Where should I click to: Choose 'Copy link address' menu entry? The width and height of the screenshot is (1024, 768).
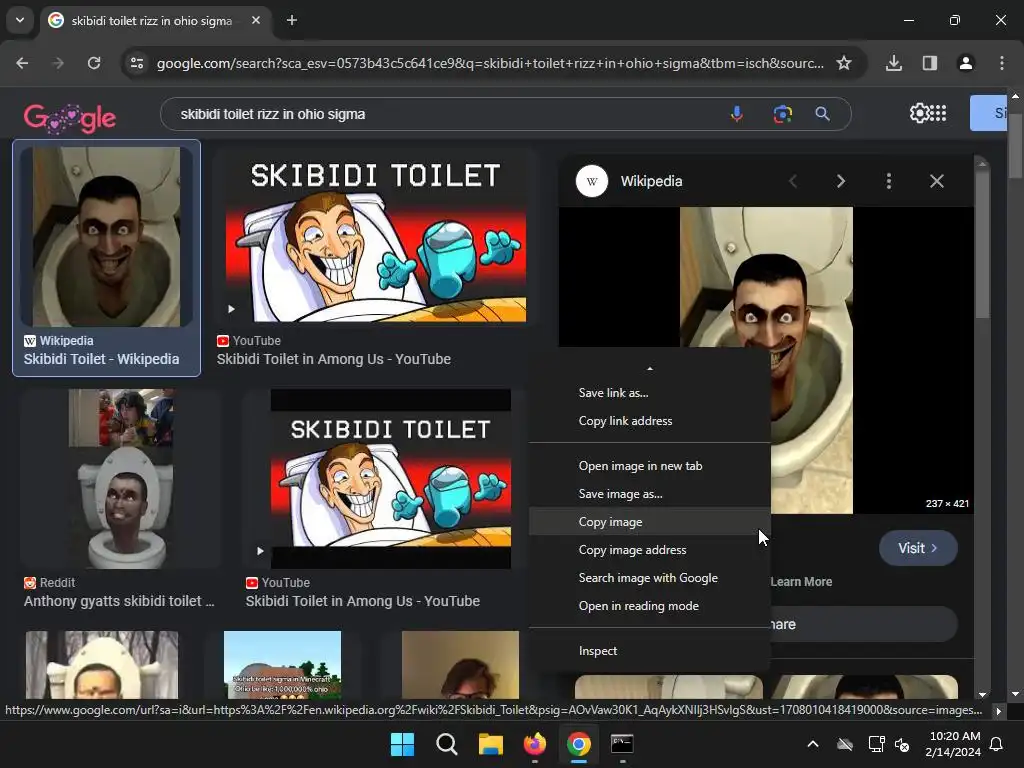click(650, 421)
